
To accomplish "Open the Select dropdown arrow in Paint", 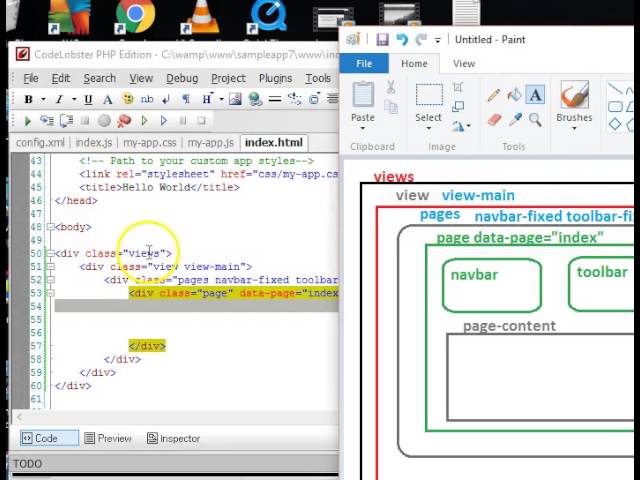I will tap(429, 129).
